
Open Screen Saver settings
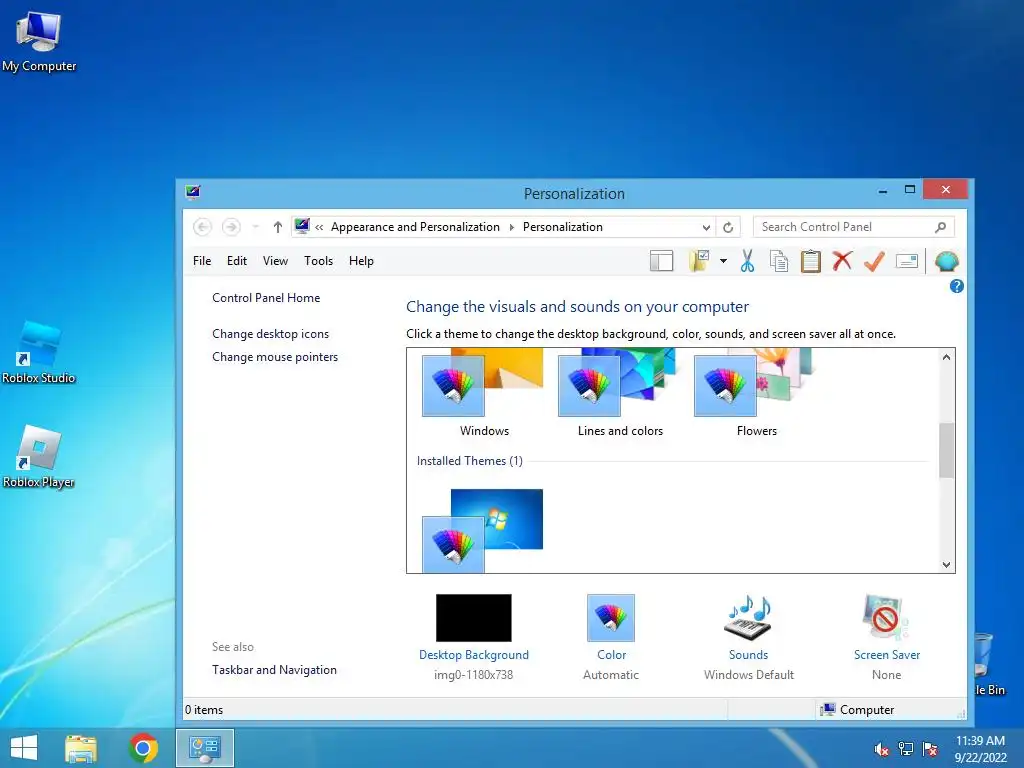click(x=887, y=655)
